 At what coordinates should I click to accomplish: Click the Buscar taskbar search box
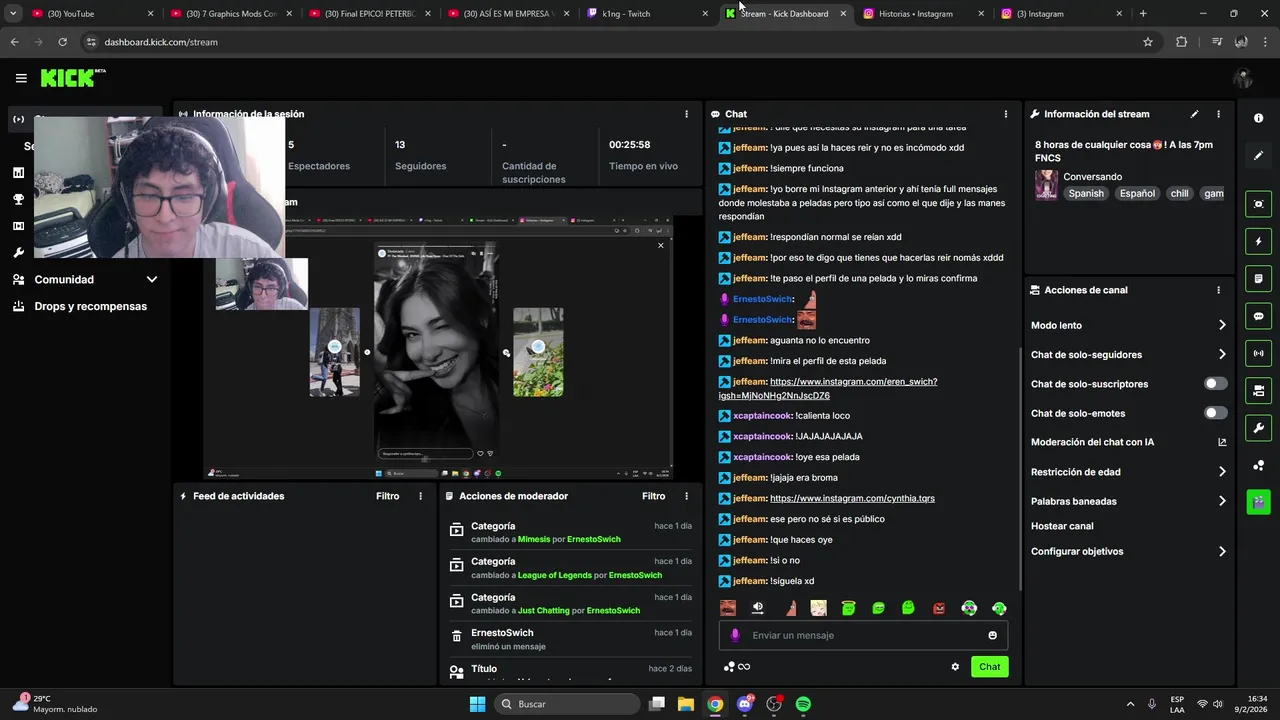click(567, 704)
